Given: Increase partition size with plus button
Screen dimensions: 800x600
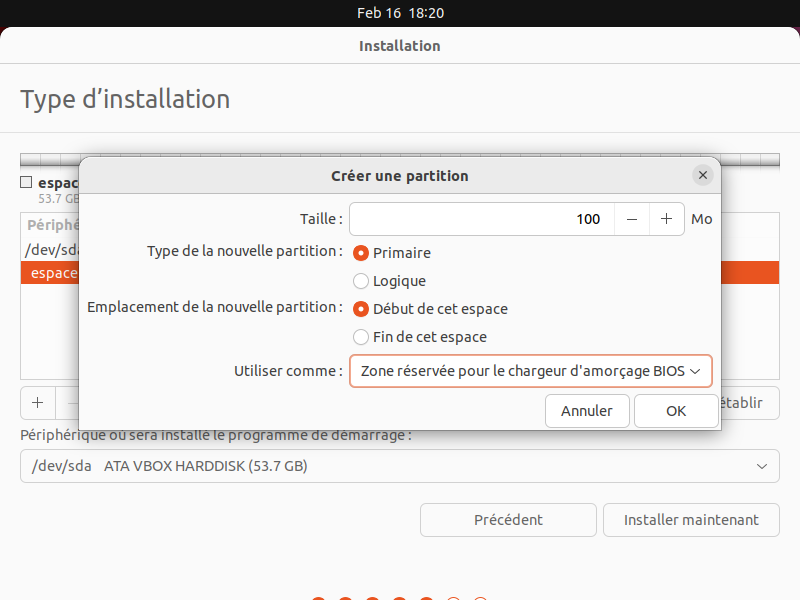Looking at the screenshot, I should point(666,219).
